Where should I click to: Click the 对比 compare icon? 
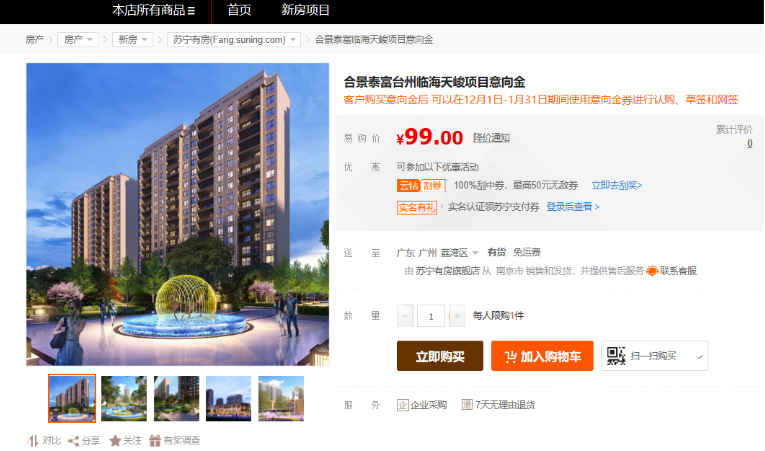(33, 441)
